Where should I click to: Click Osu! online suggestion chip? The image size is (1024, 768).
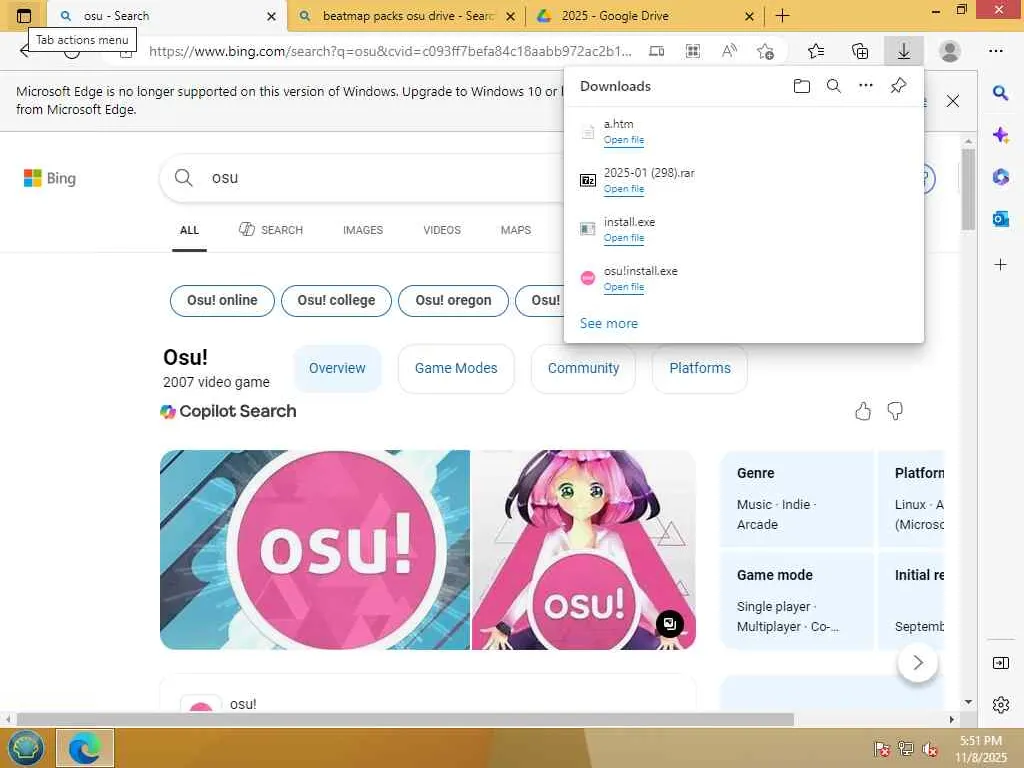pos(222,300)
